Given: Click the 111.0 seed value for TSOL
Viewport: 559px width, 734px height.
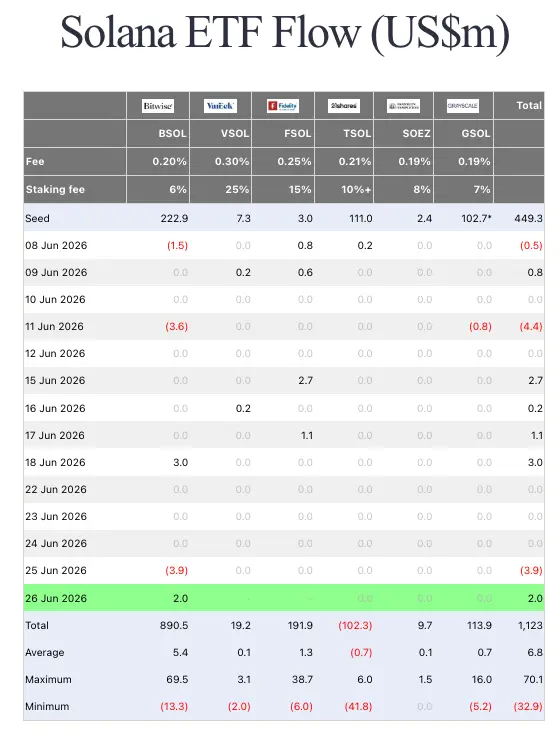Looking at the screenshot, I should coord(361,218).
